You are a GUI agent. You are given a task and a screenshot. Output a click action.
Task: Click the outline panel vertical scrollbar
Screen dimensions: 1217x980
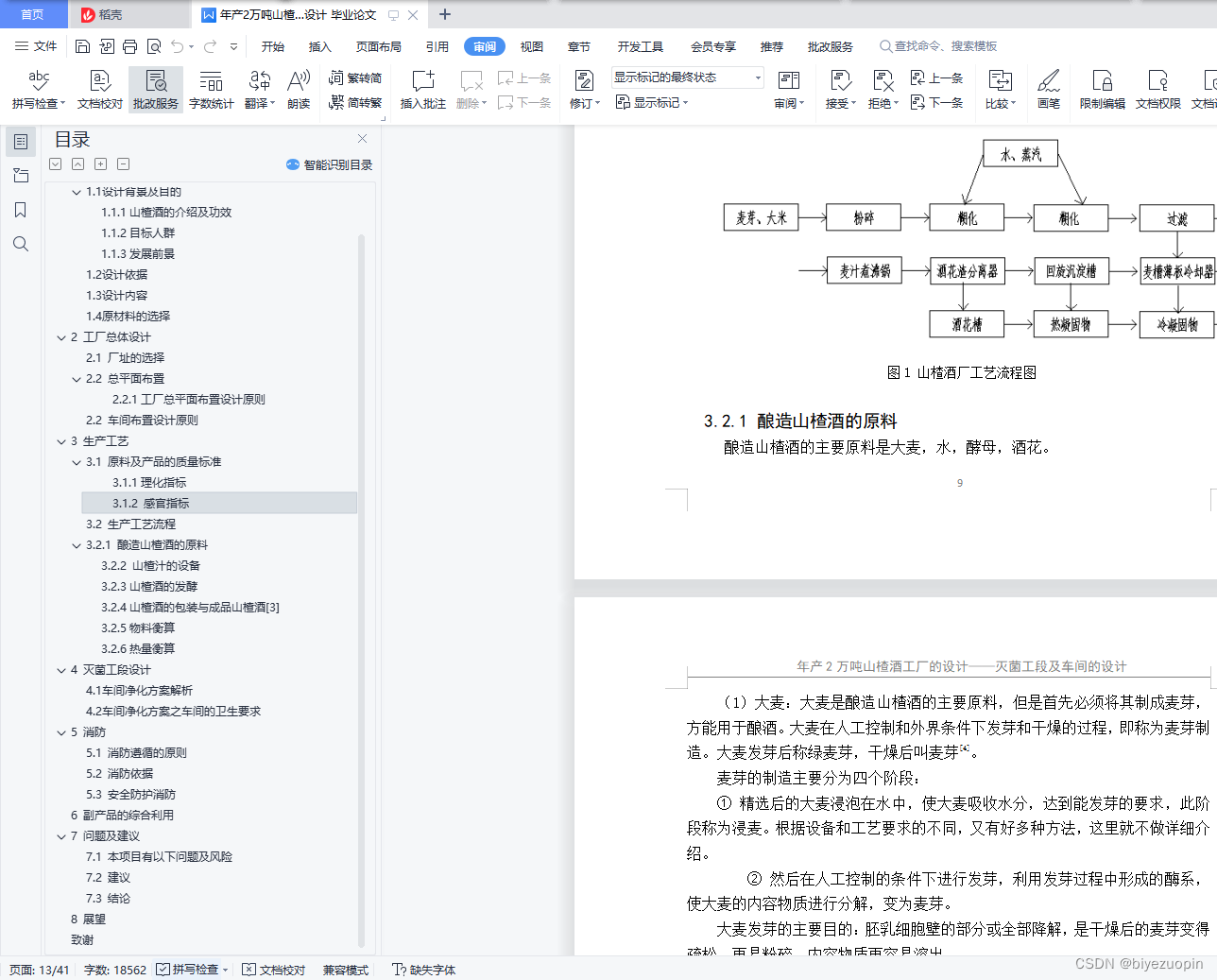tap(361, 591)
